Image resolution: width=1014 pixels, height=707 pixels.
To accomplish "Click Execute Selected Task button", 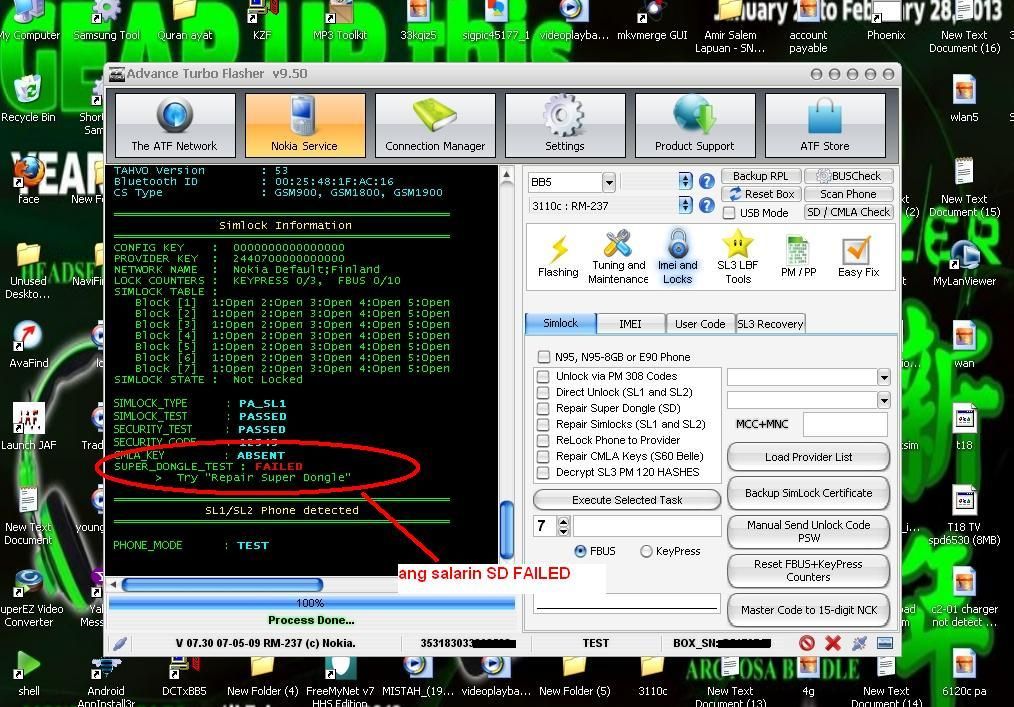I will (x=627, y=500).
